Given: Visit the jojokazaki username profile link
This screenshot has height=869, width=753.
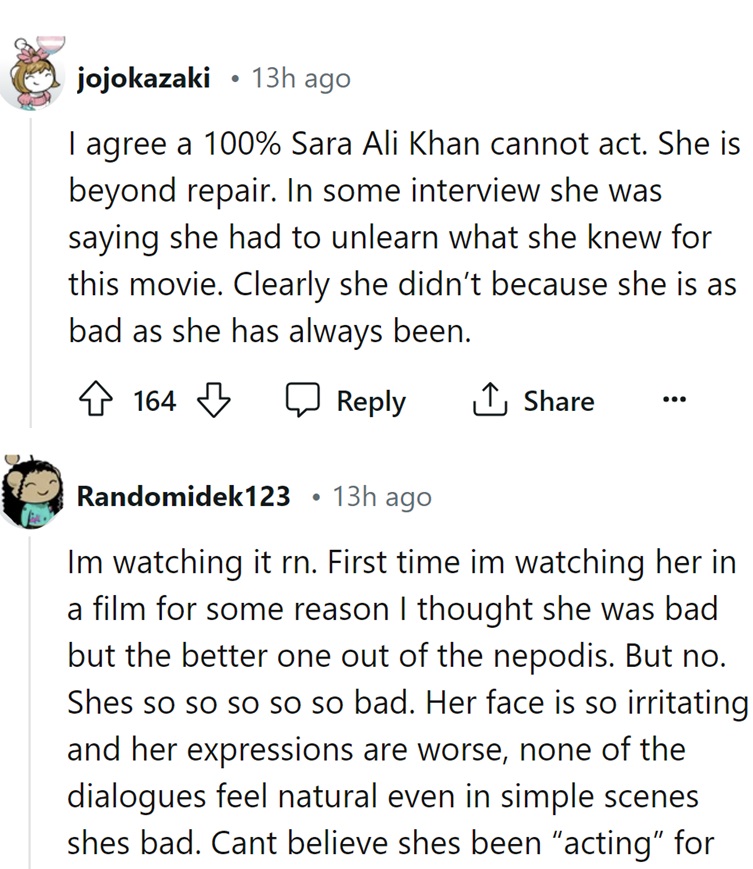Looking at the screenshot, I should 144,78.
